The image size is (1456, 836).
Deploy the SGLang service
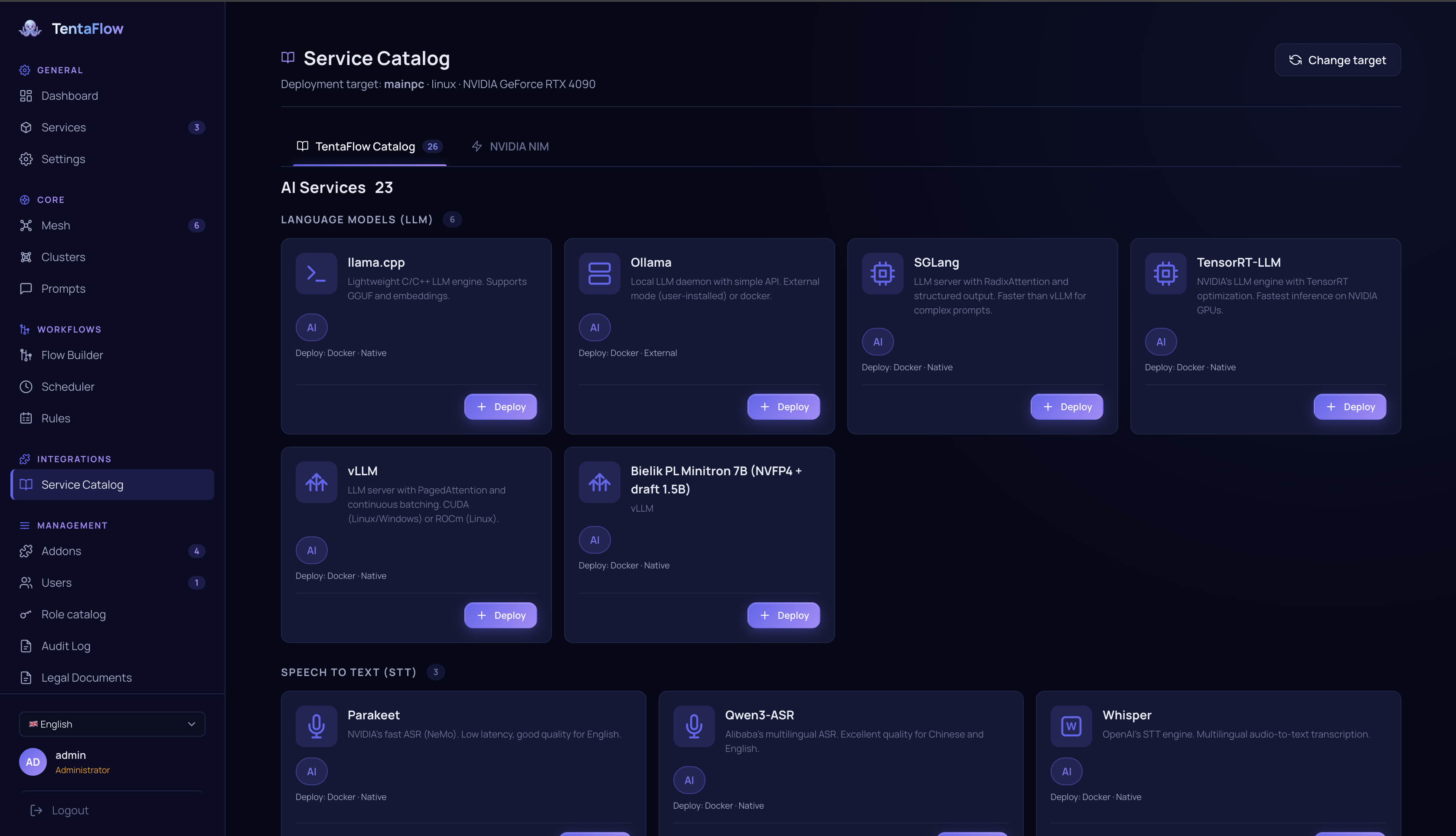(1067, 407)
